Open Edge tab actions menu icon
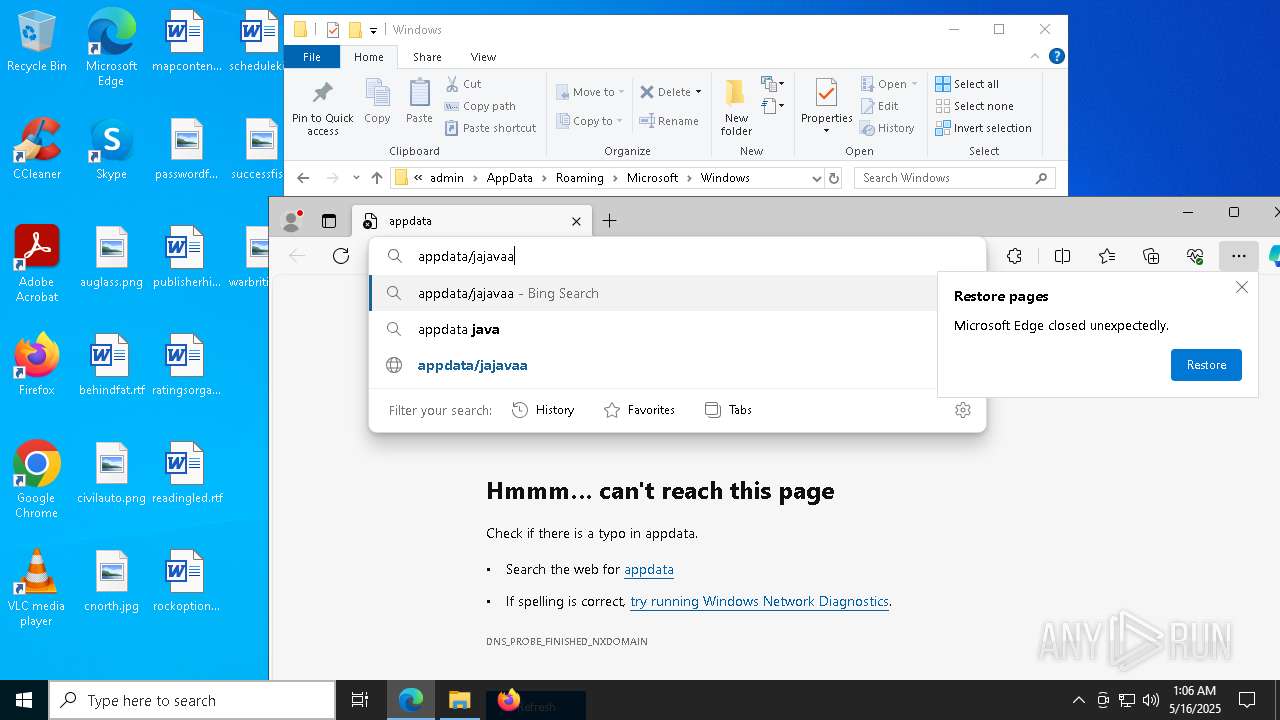The height and width of the screenshot is (720, 1280). point(329,221)
